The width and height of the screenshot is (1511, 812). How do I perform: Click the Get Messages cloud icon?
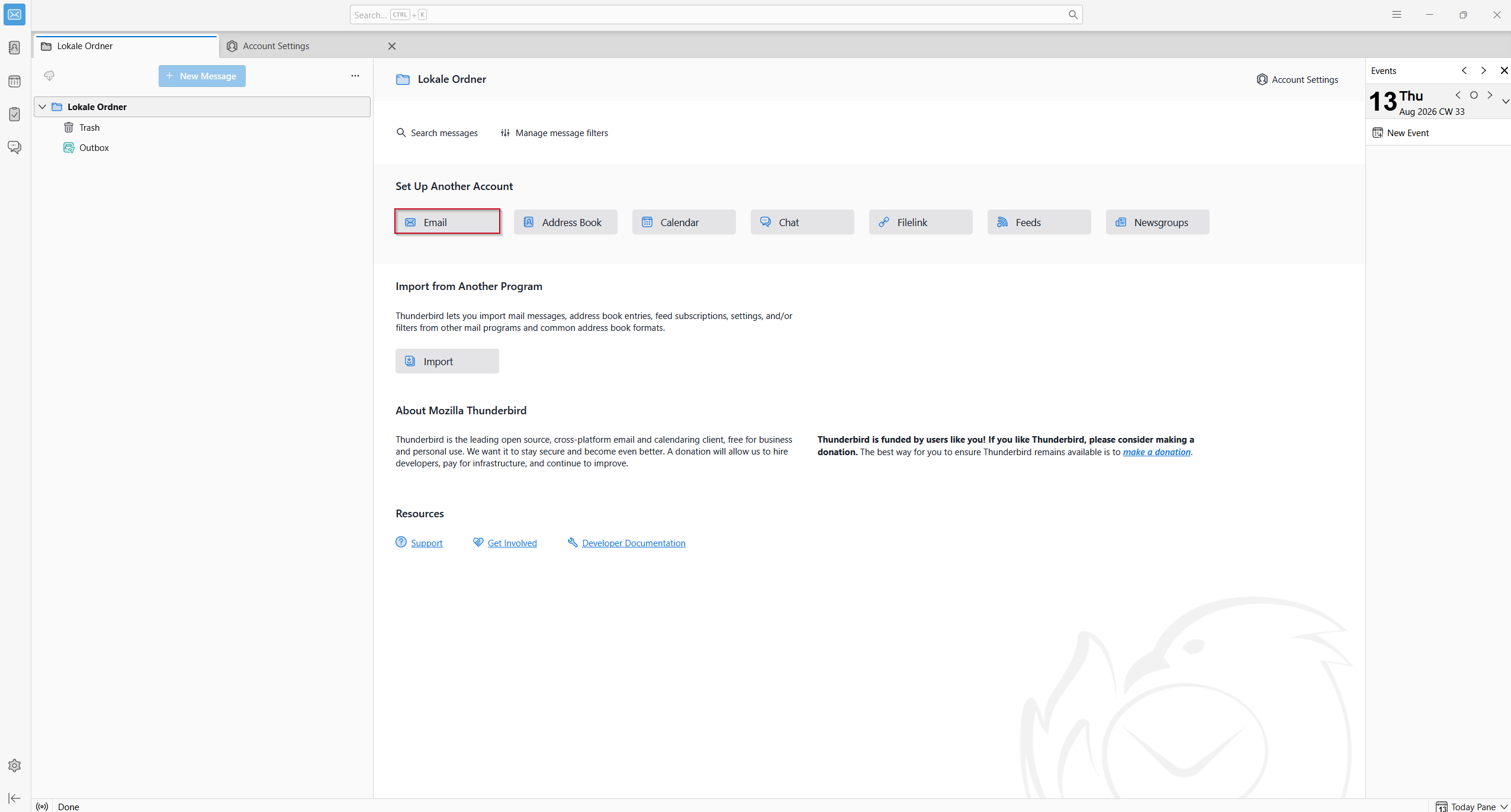click(49, 76)
